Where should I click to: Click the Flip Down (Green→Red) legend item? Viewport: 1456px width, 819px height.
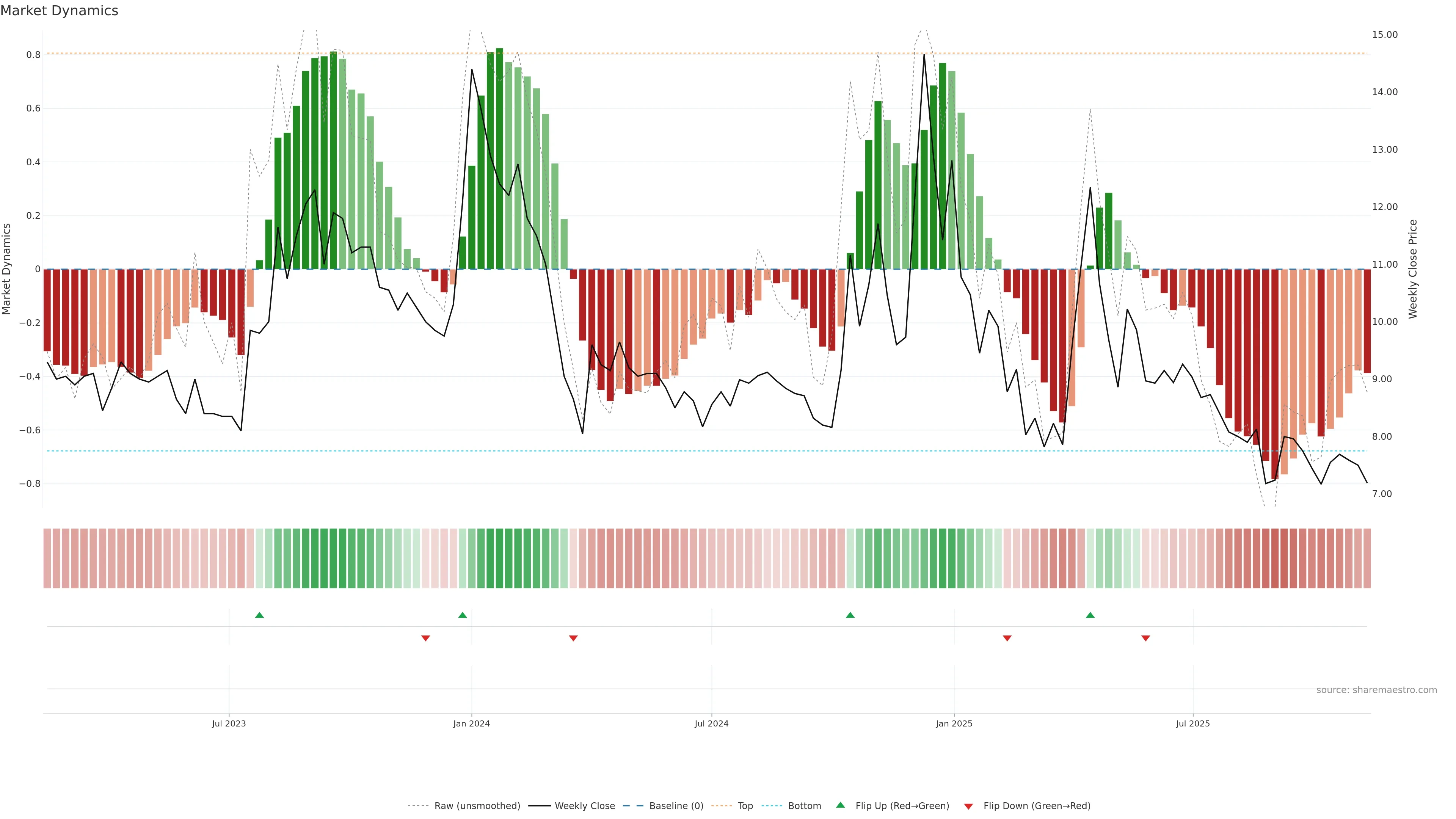point(1037,806)
